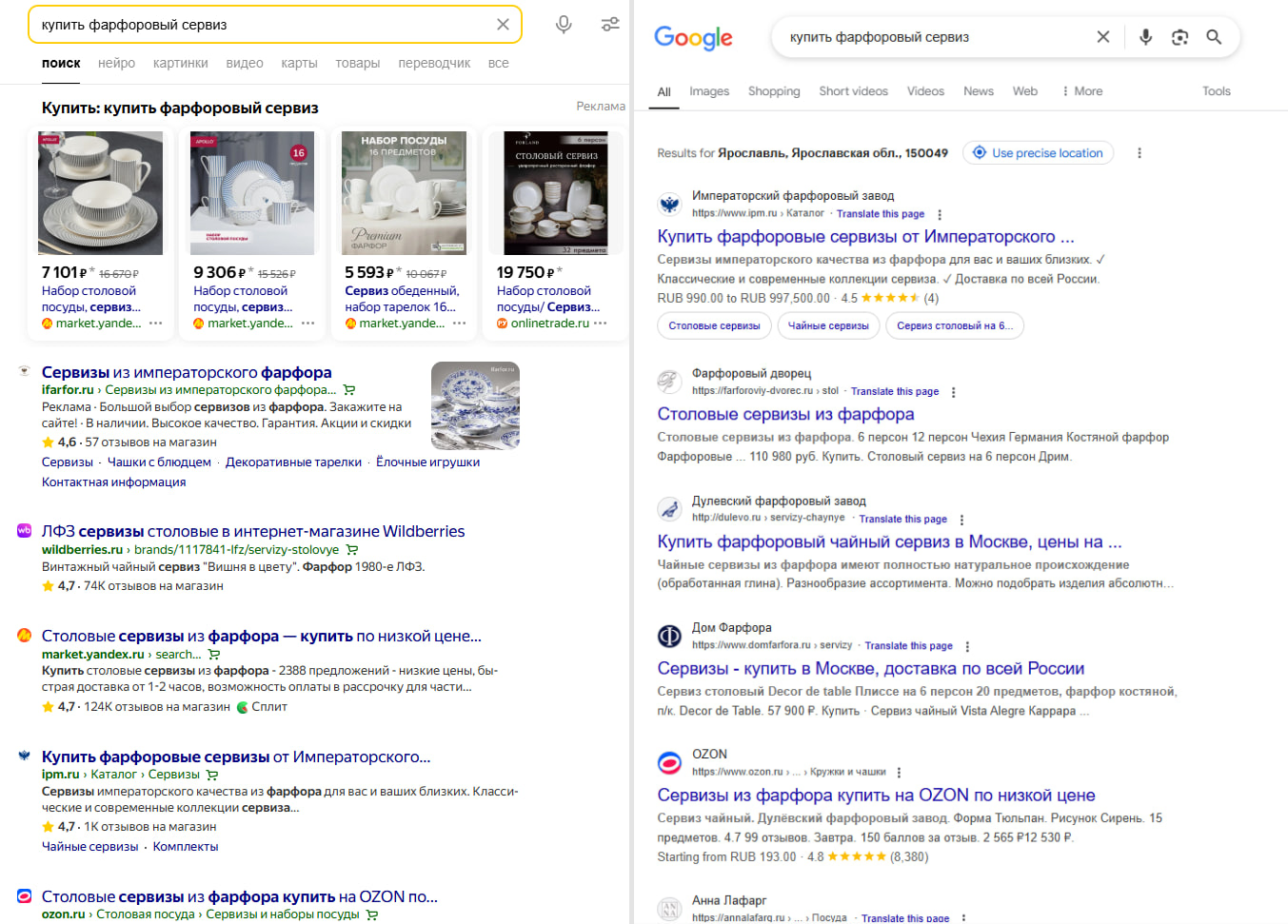
Task: Open Столовый сервиз 19 750 ₽ product image
Action: pos(556,193)
